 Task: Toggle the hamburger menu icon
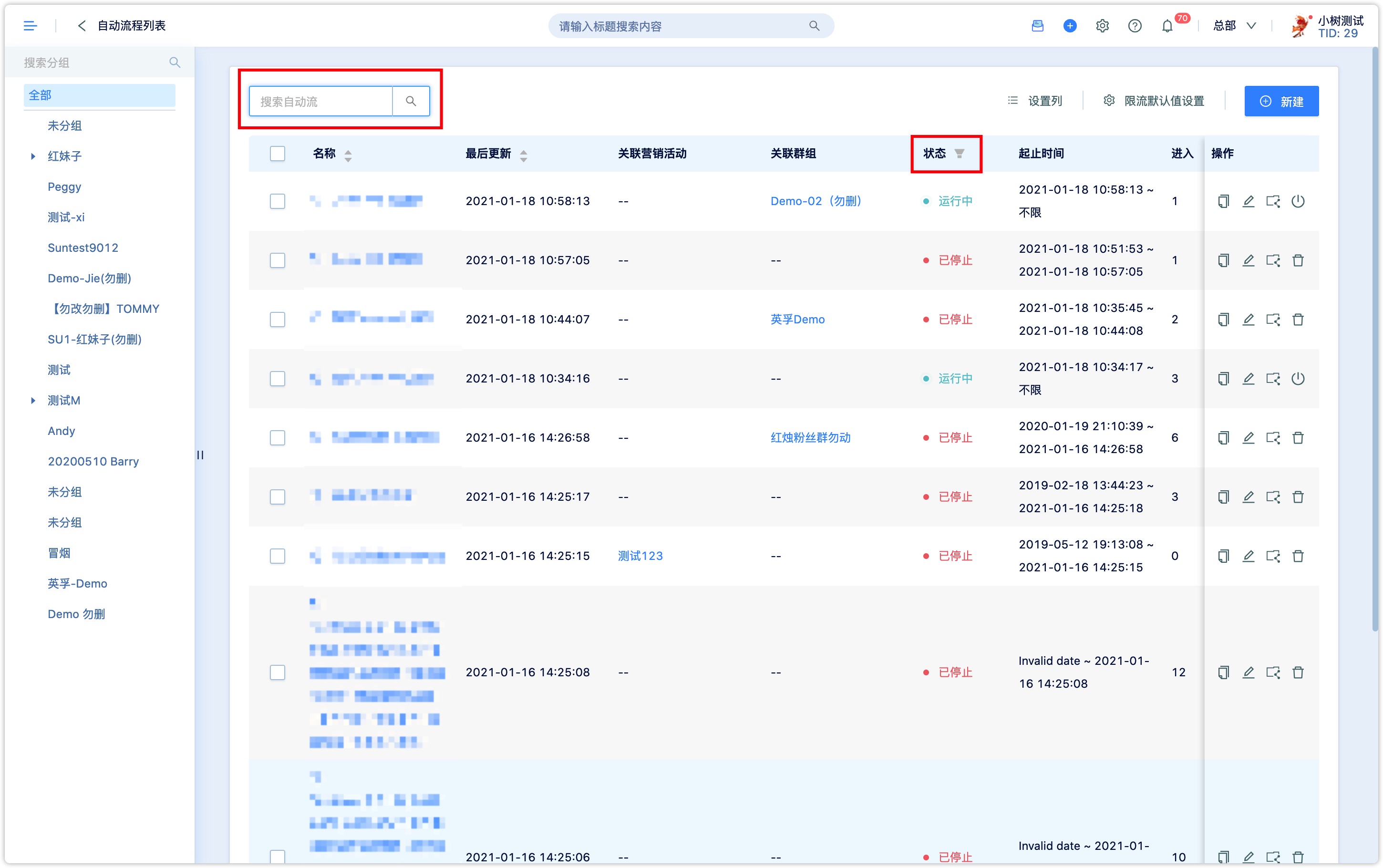point(30,26)
